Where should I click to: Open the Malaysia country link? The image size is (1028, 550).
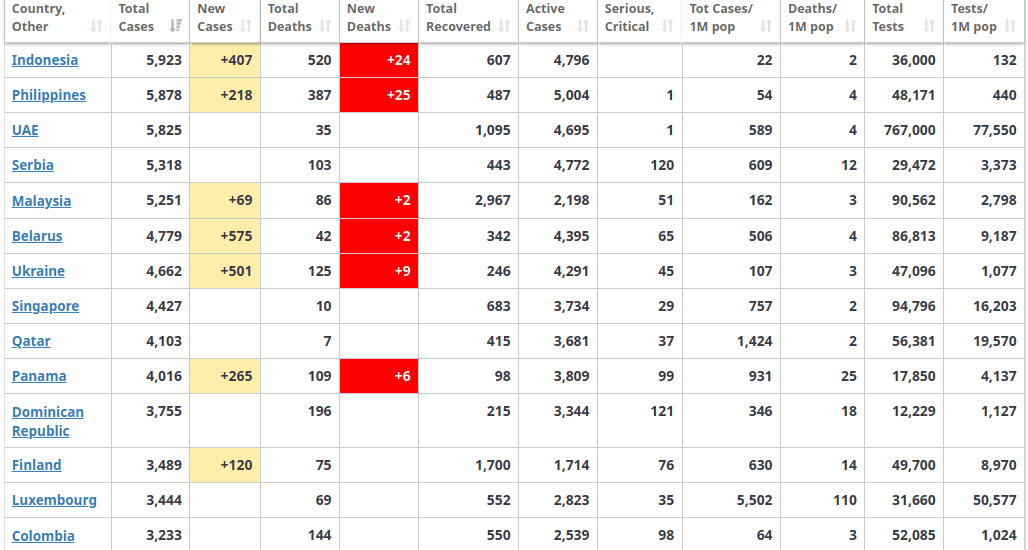41,201
